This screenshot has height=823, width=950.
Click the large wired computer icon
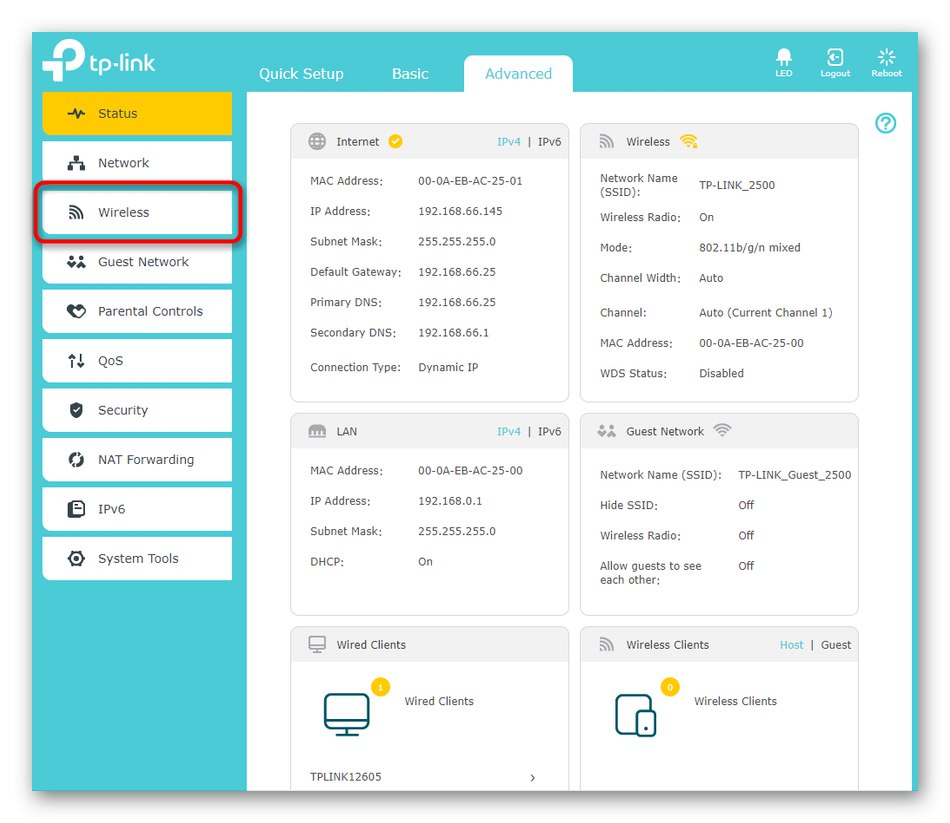tap(347, 715)
